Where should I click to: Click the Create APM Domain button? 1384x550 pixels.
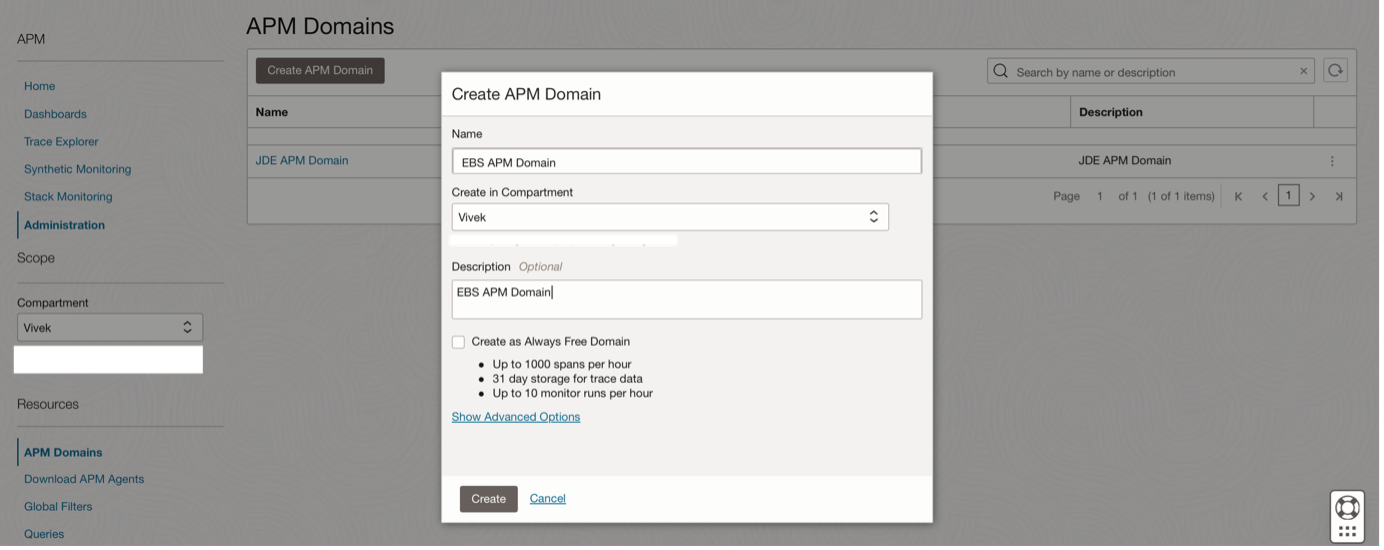[321, 71]
